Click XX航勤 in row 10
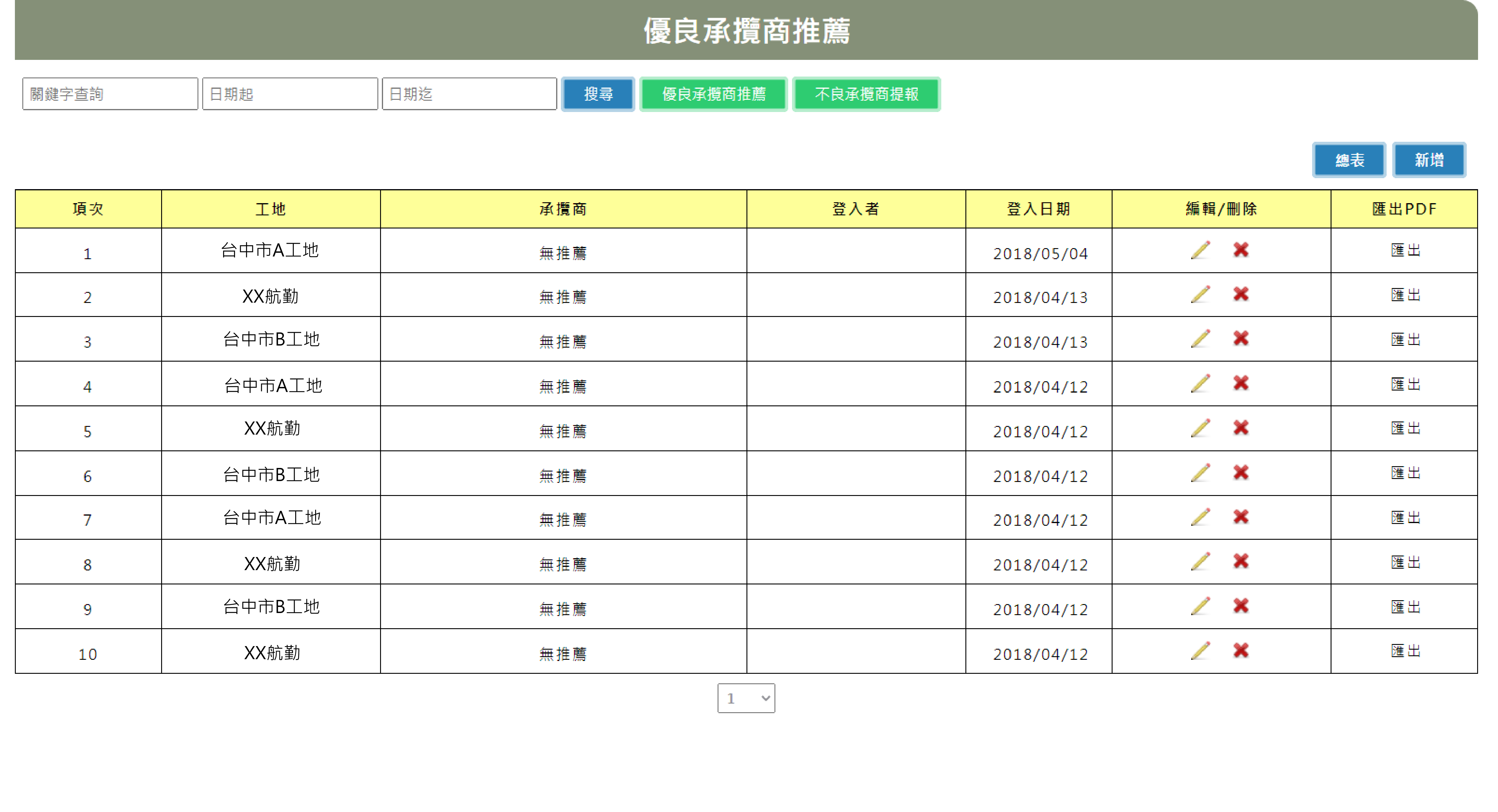 [272, 653]
